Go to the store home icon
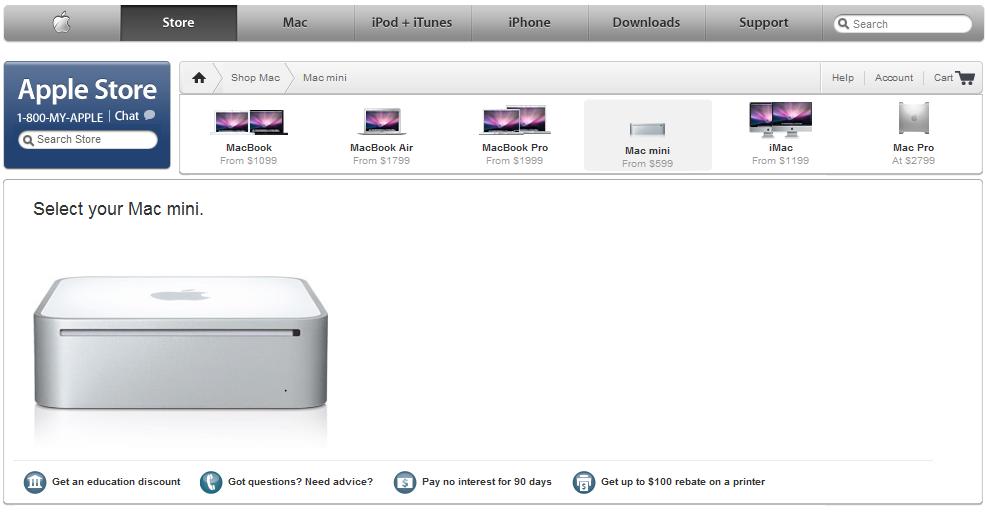987x512 pixels. [199, 77]
